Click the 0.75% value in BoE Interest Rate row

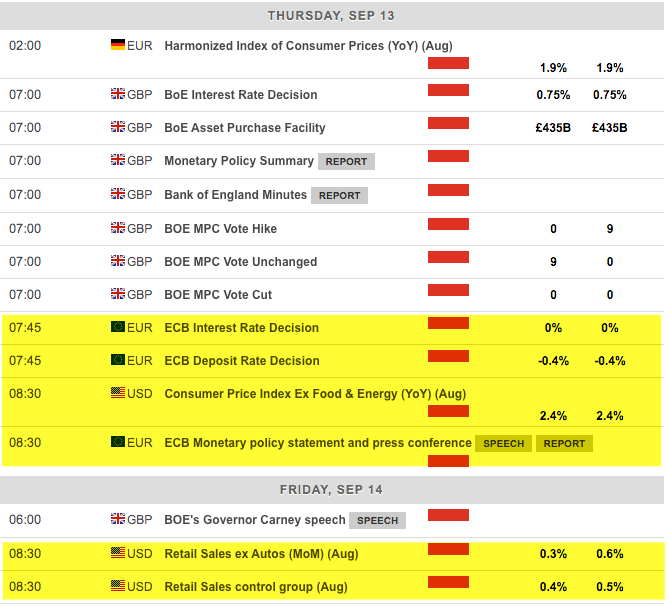click(x=553, y=95)
